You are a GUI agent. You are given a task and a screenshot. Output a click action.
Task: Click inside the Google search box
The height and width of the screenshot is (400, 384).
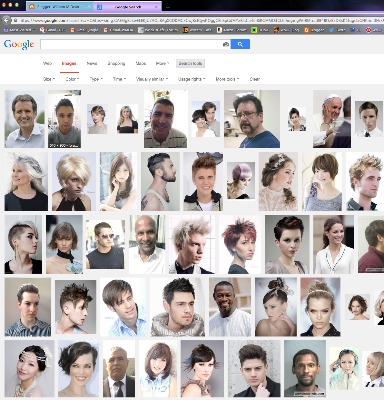point(132,44)
